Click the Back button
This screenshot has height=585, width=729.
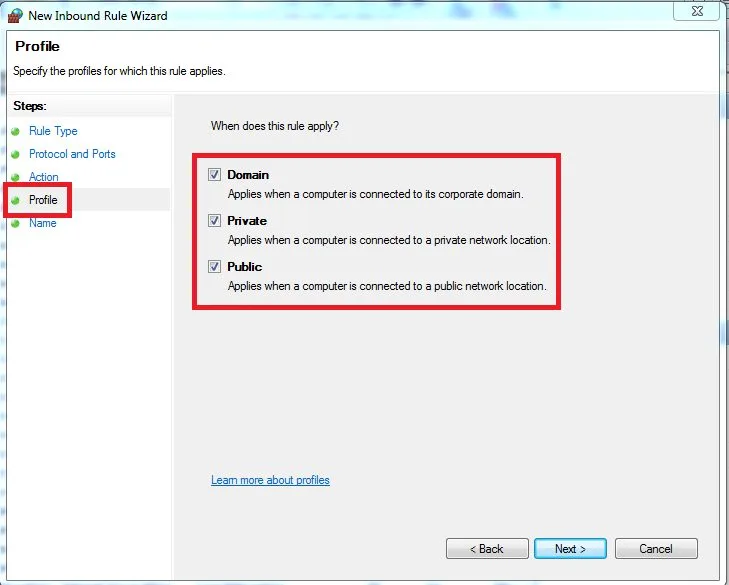[487, 549]
